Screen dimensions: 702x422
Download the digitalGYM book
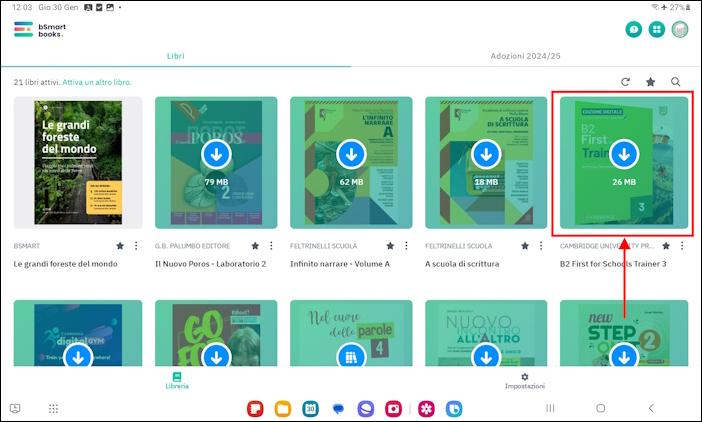(78, 356)
